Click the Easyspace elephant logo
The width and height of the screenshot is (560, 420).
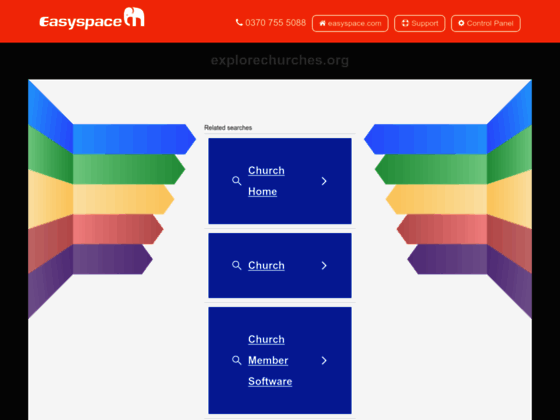[92, 18]
